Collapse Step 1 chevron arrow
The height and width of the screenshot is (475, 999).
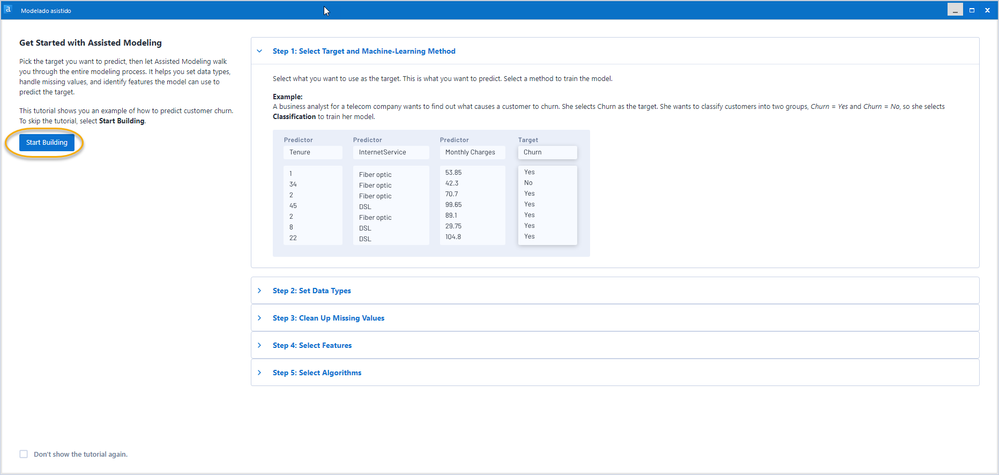259,51
